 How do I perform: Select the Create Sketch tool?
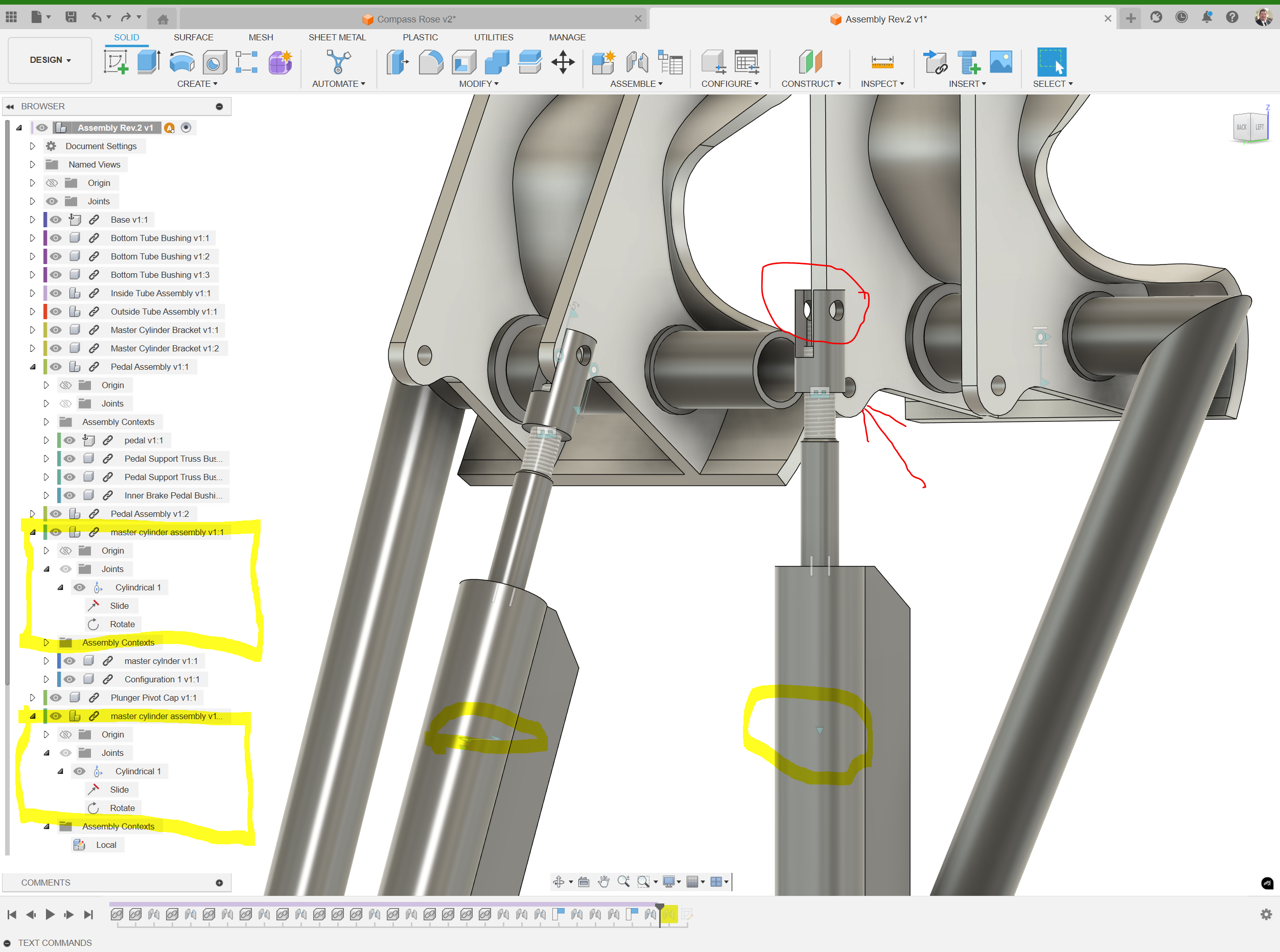(x=117, y=62)
